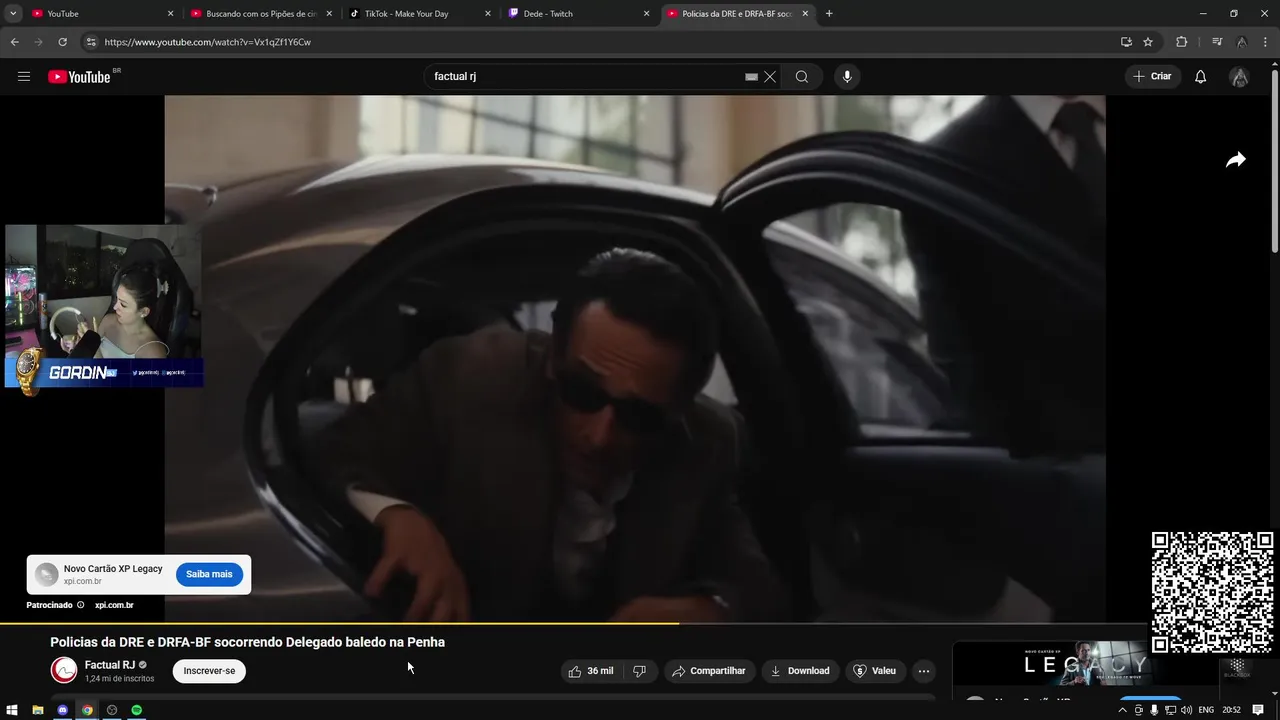Open the YouTube hamburger guide menu
This screenshot has width=1280, height=720.
[x=24, y=77]
